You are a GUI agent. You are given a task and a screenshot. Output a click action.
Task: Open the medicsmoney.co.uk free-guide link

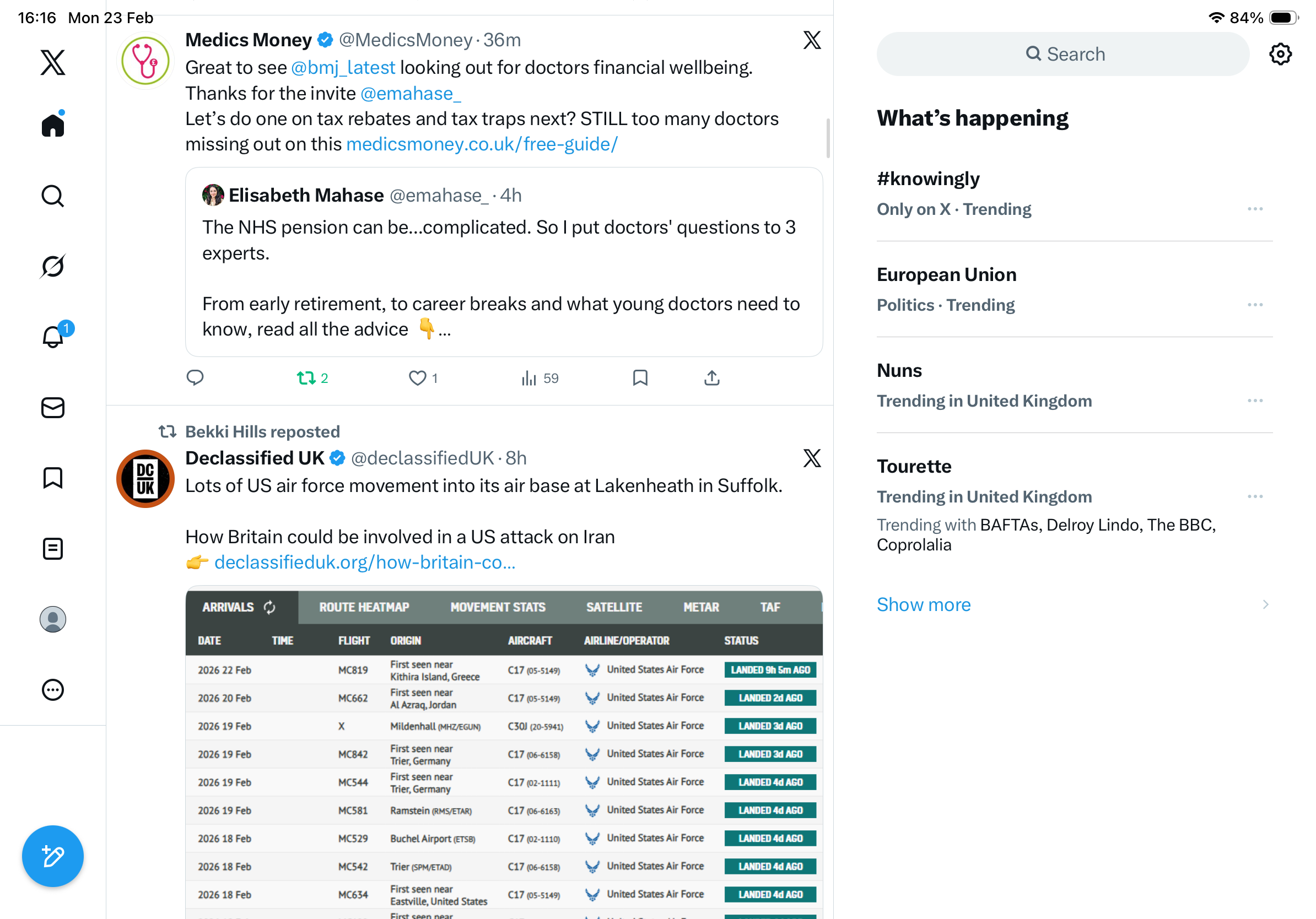click(482, 144)
